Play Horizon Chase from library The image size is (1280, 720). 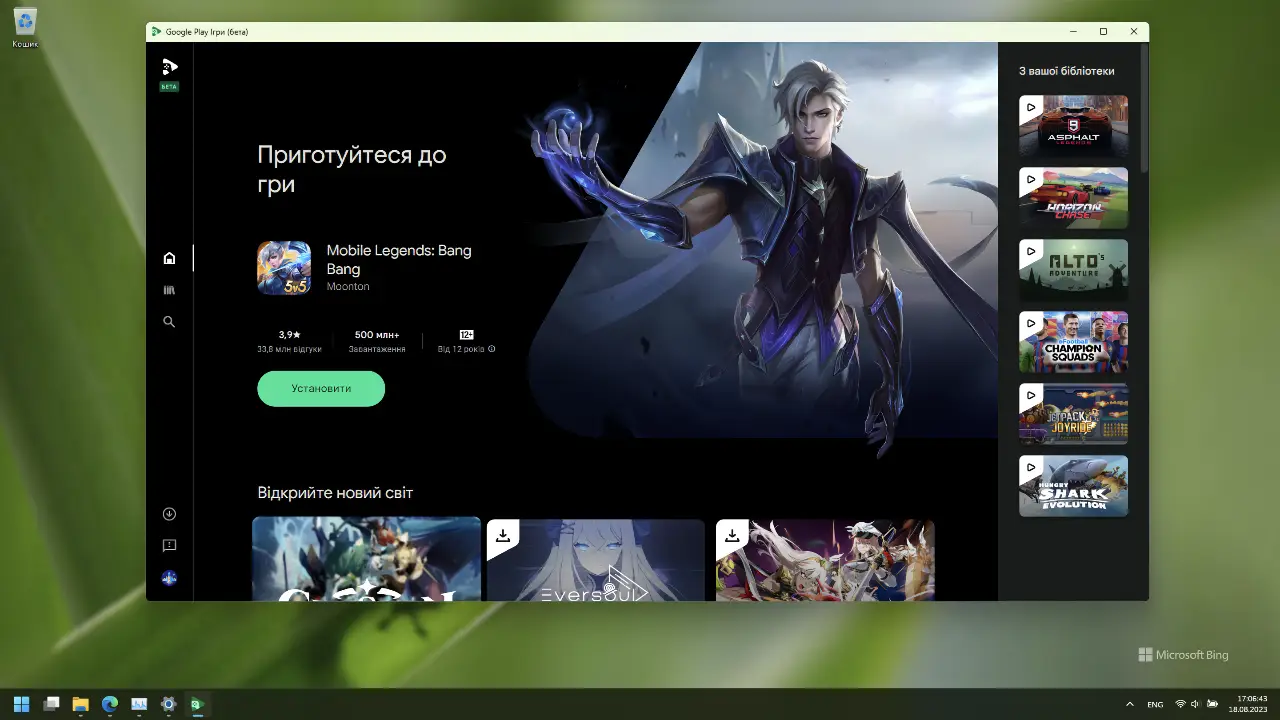pyautogui.click(x=1073, y=197)
